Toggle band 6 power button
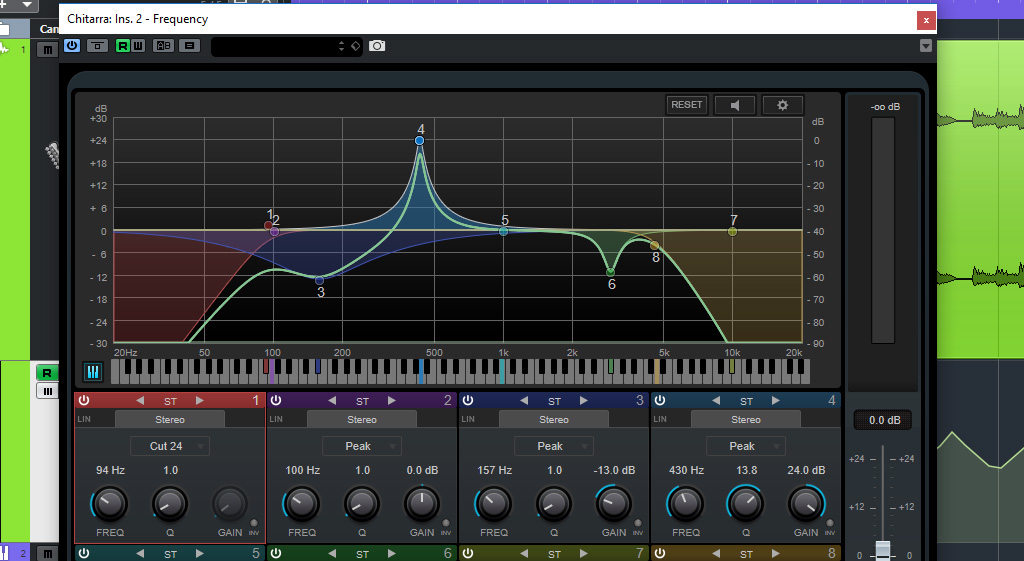The height and width of the screenshot is (561, 1024). click(276, 553)
